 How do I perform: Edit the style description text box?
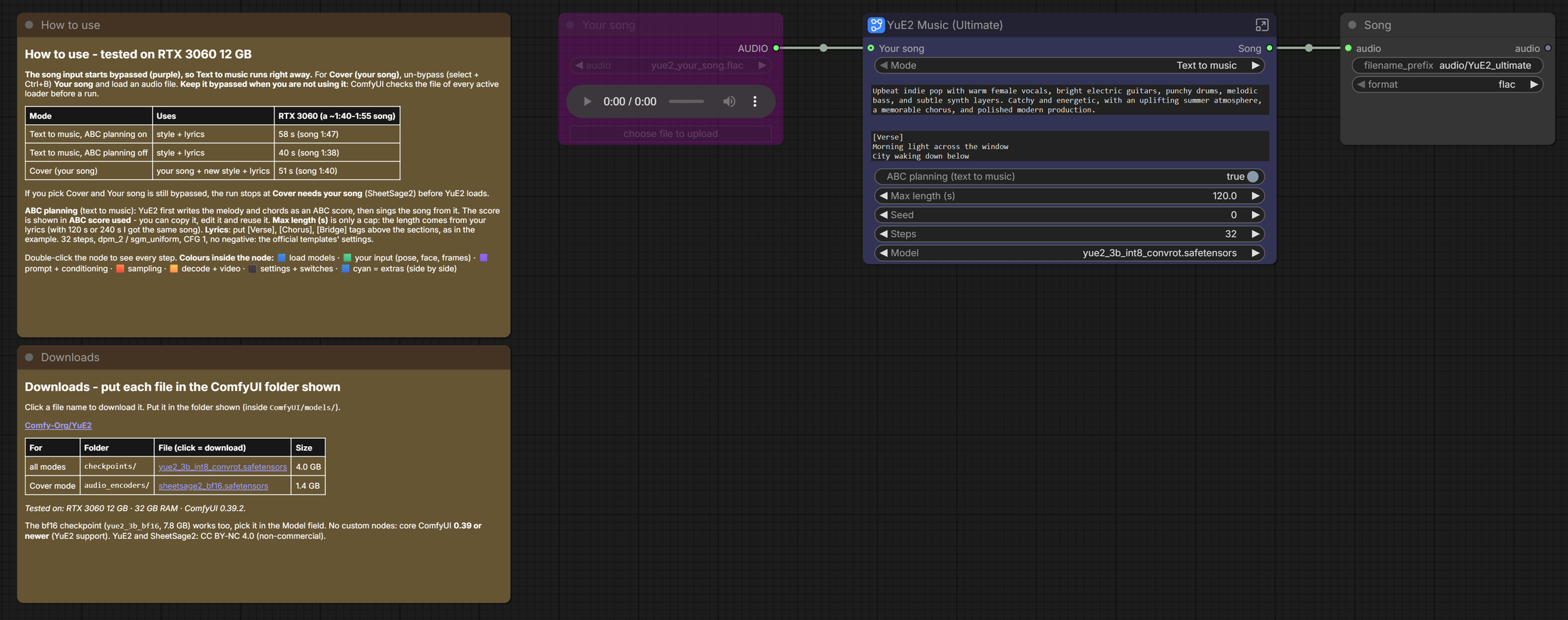(1069, 100)
